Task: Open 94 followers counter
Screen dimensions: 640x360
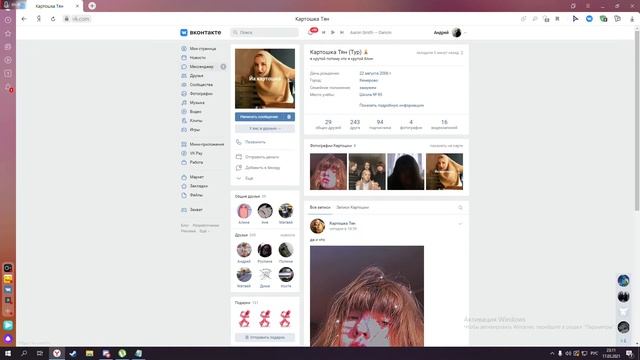Action: coord(380,124)
